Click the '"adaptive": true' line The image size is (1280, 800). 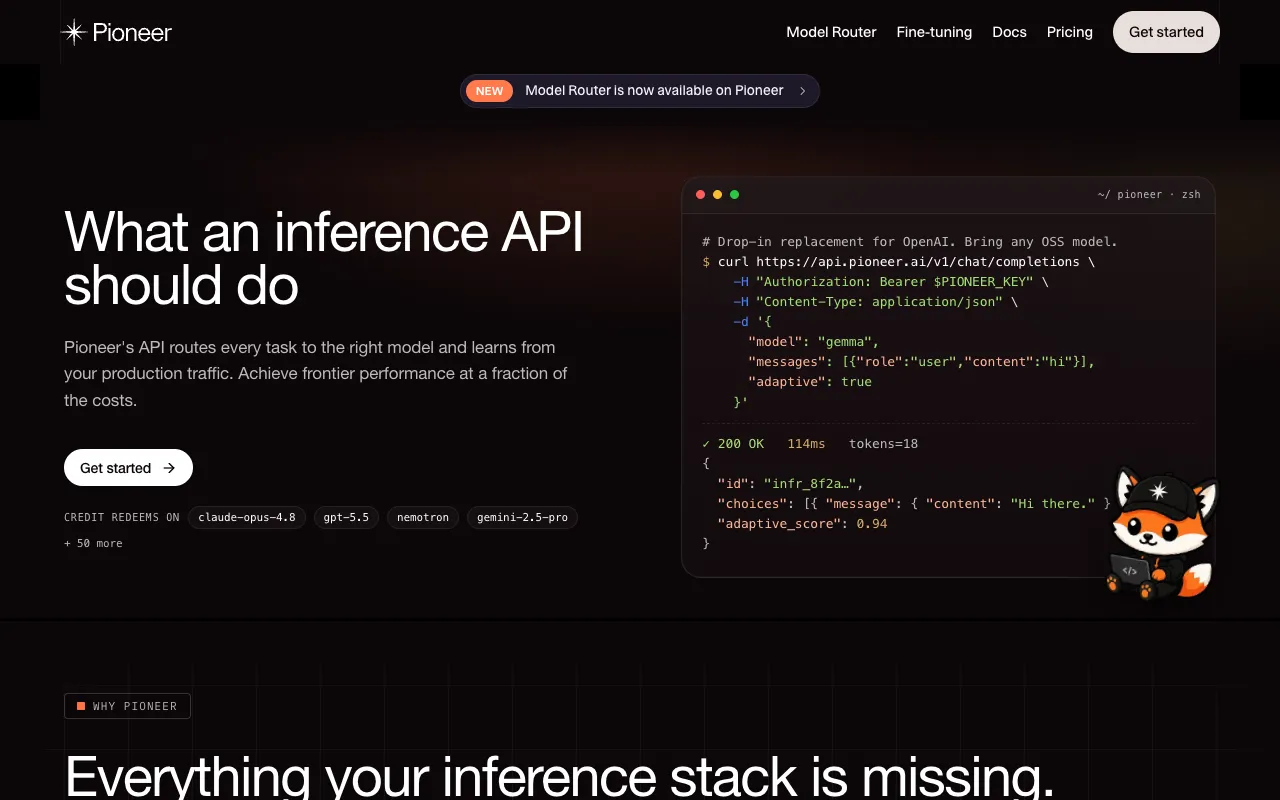(x=810, y=381)
